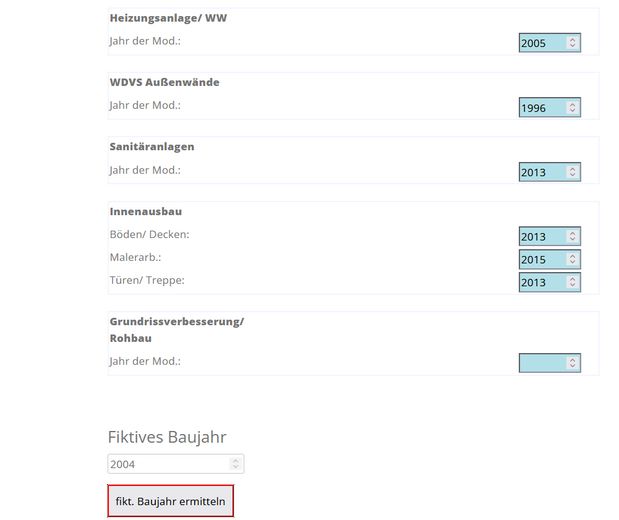The height and width of the screenshot is (520, 619).
Task: Click the Heizungsanlage/WW year field showing 2005
Action: (x=542, y=43)
